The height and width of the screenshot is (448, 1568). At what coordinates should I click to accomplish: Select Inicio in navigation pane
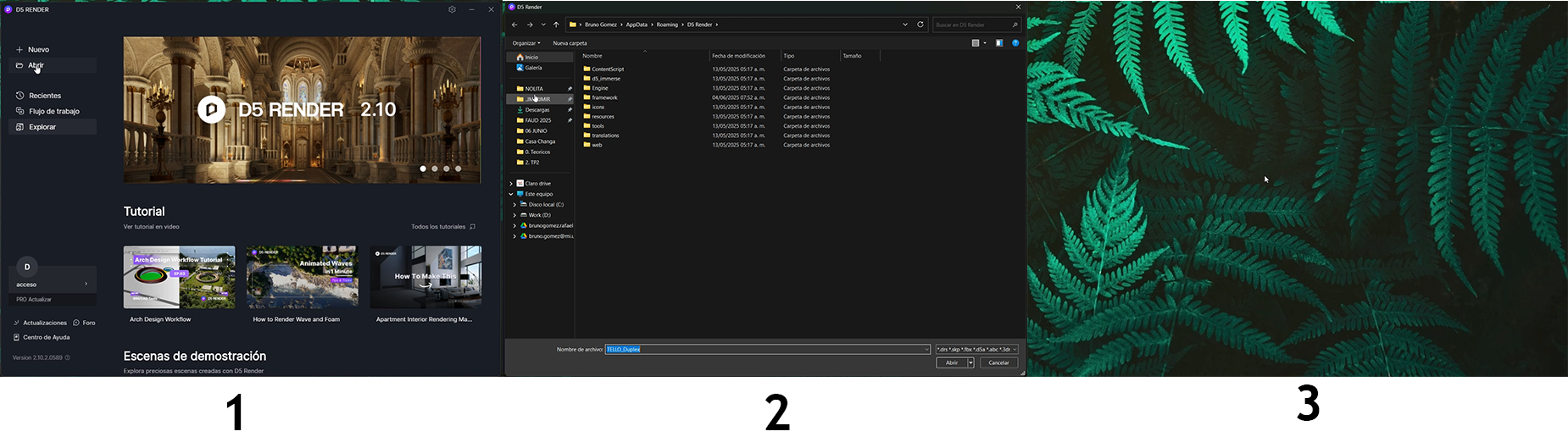tap(540, 58)
